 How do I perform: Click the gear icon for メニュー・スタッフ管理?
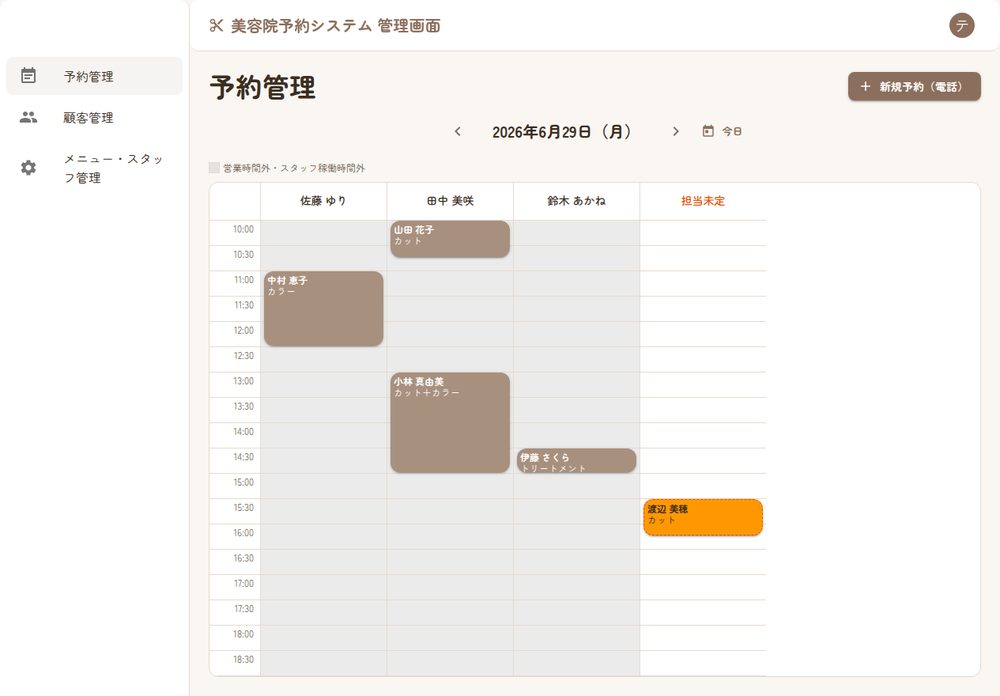(x=28, y=168)
